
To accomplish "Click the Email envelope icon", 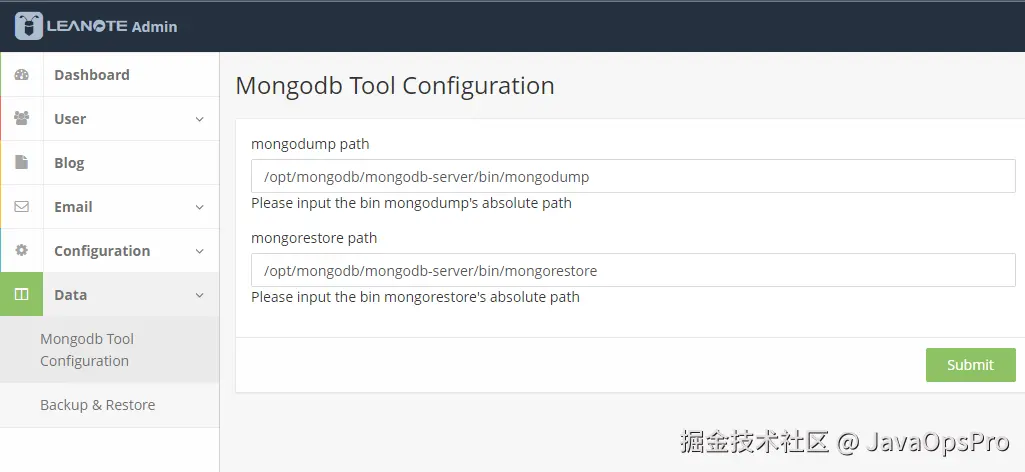I will pyautogui.click(x=22, y=207).
